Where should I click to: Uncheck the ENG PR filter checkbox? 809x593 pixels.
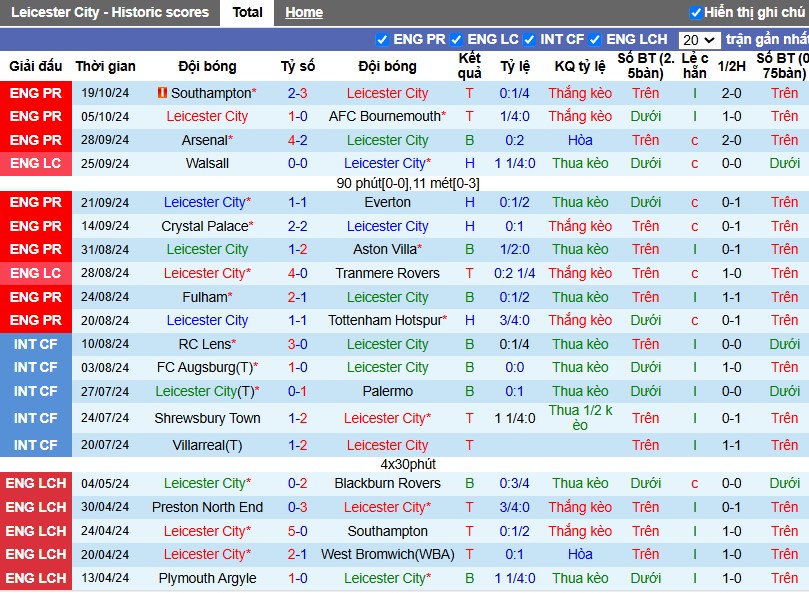(382, 40)
